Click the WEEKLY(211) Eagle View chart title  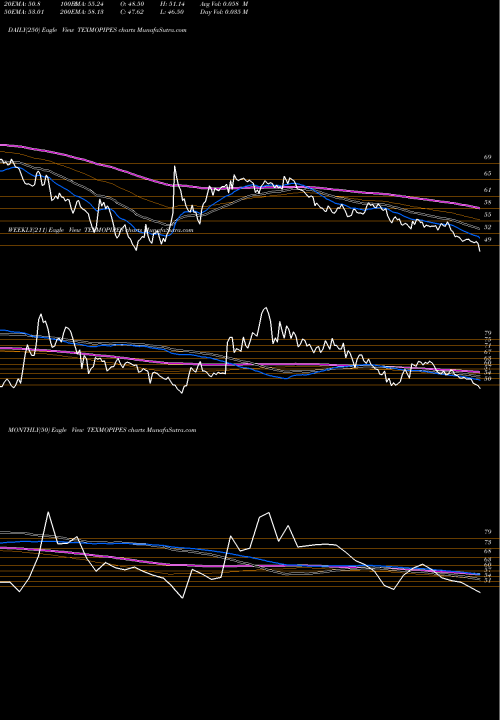pyautogui.click(x=101, y=230)
